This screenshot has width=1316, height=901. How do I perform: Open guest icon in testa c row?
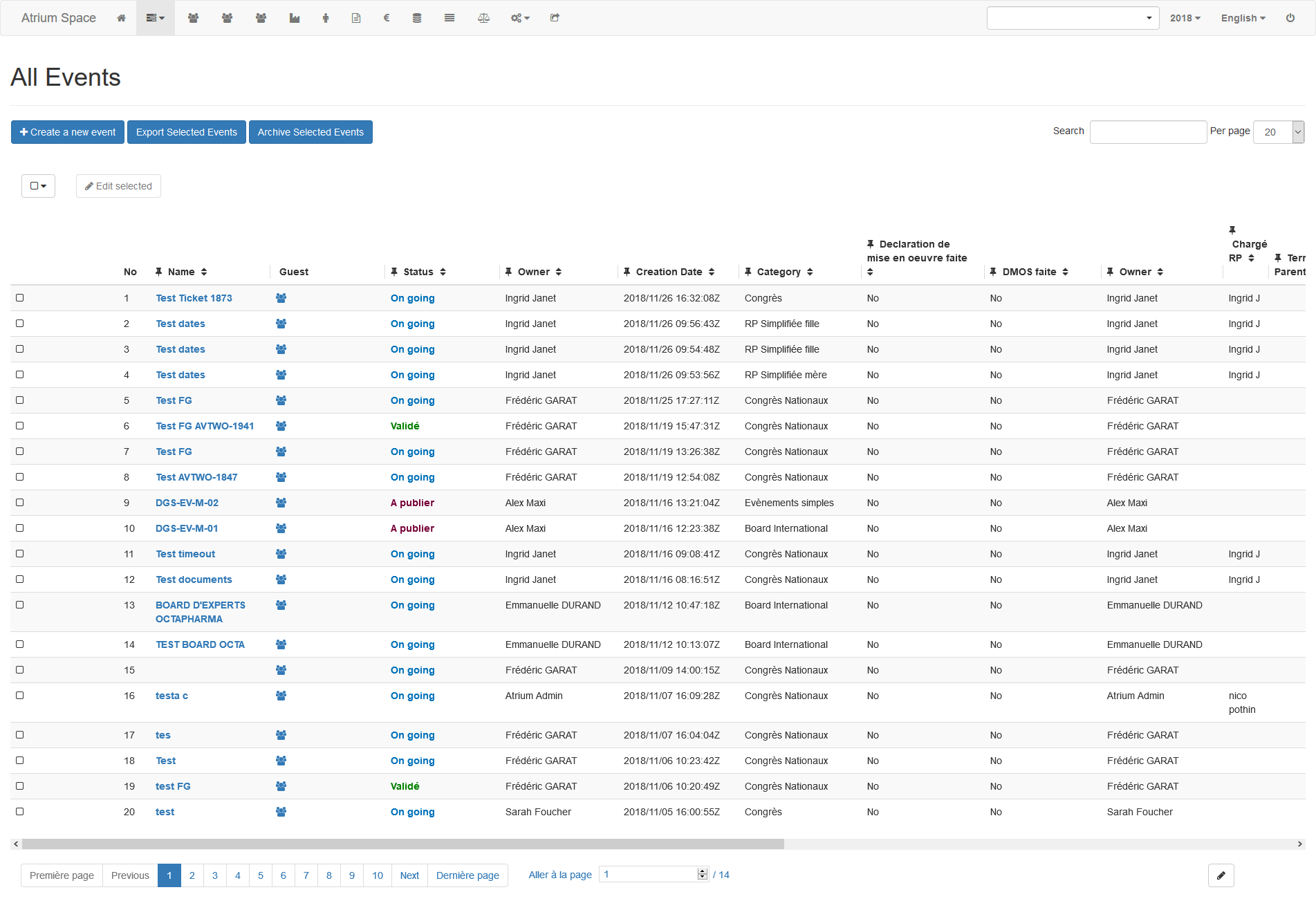coord(281,696)
